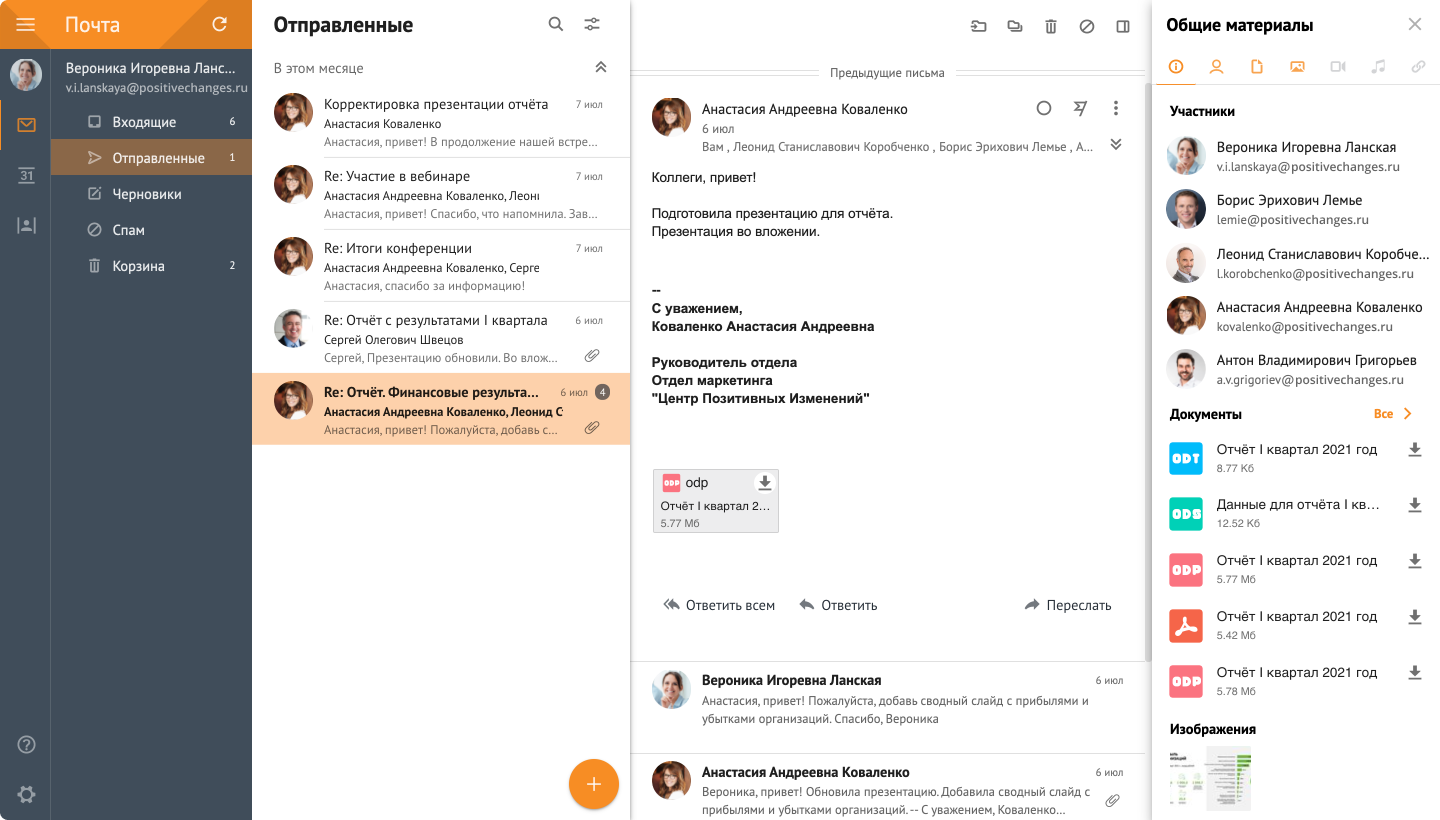The width and height of the screenshot is (1440, 820).
Task: Download the odp attachment in the message
Action: [x=765, y=483]
